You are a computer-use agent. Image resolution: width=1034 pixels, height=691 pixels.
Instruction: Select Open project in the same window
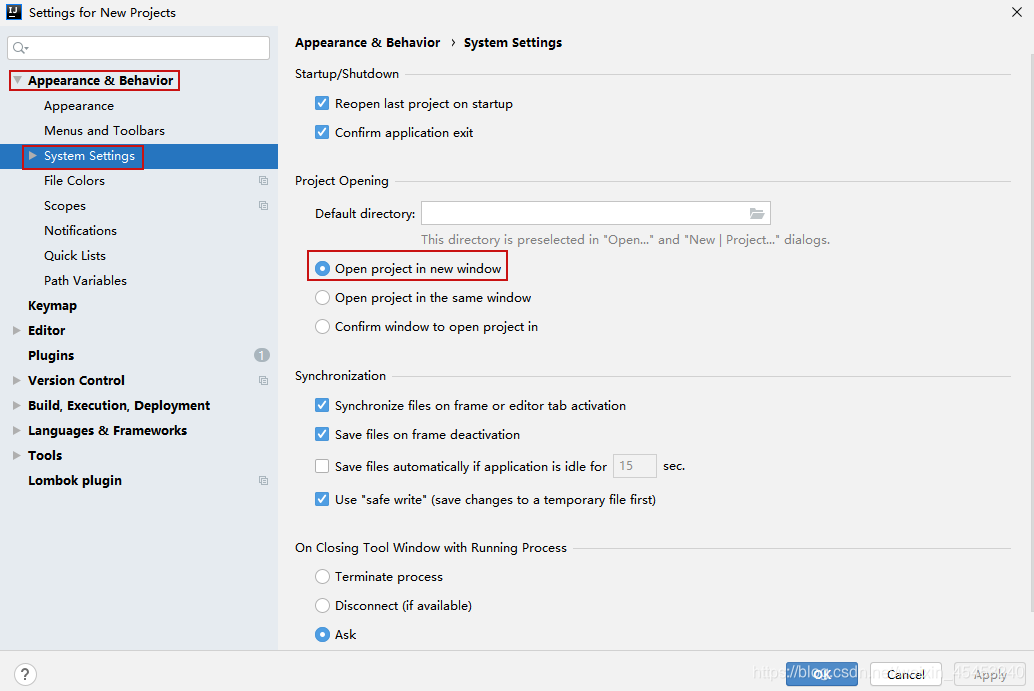tap(322, 297)
